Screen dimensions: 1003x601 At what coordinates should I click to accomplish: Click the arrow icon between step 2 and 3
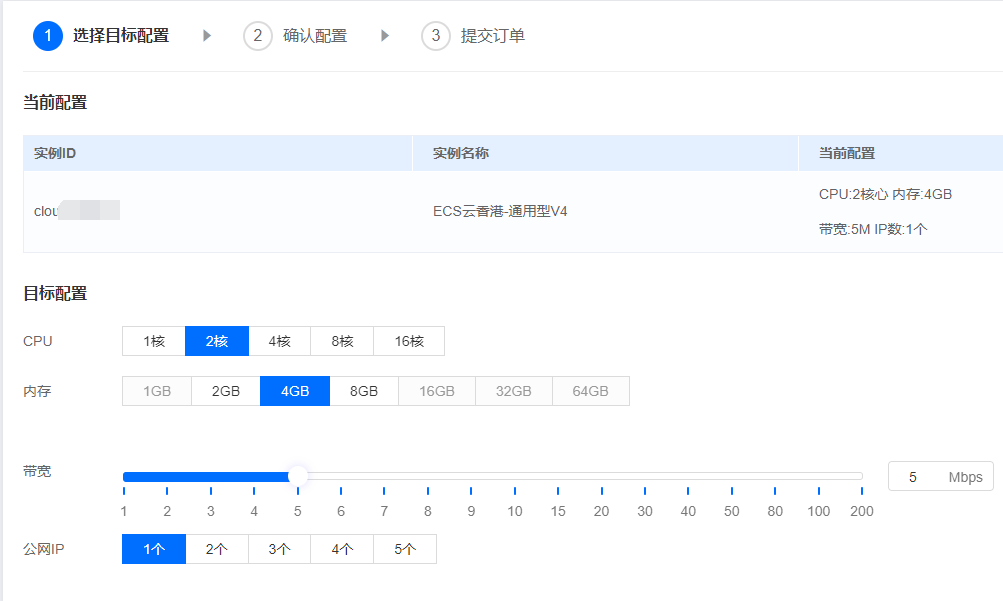(x=385, y=35)
